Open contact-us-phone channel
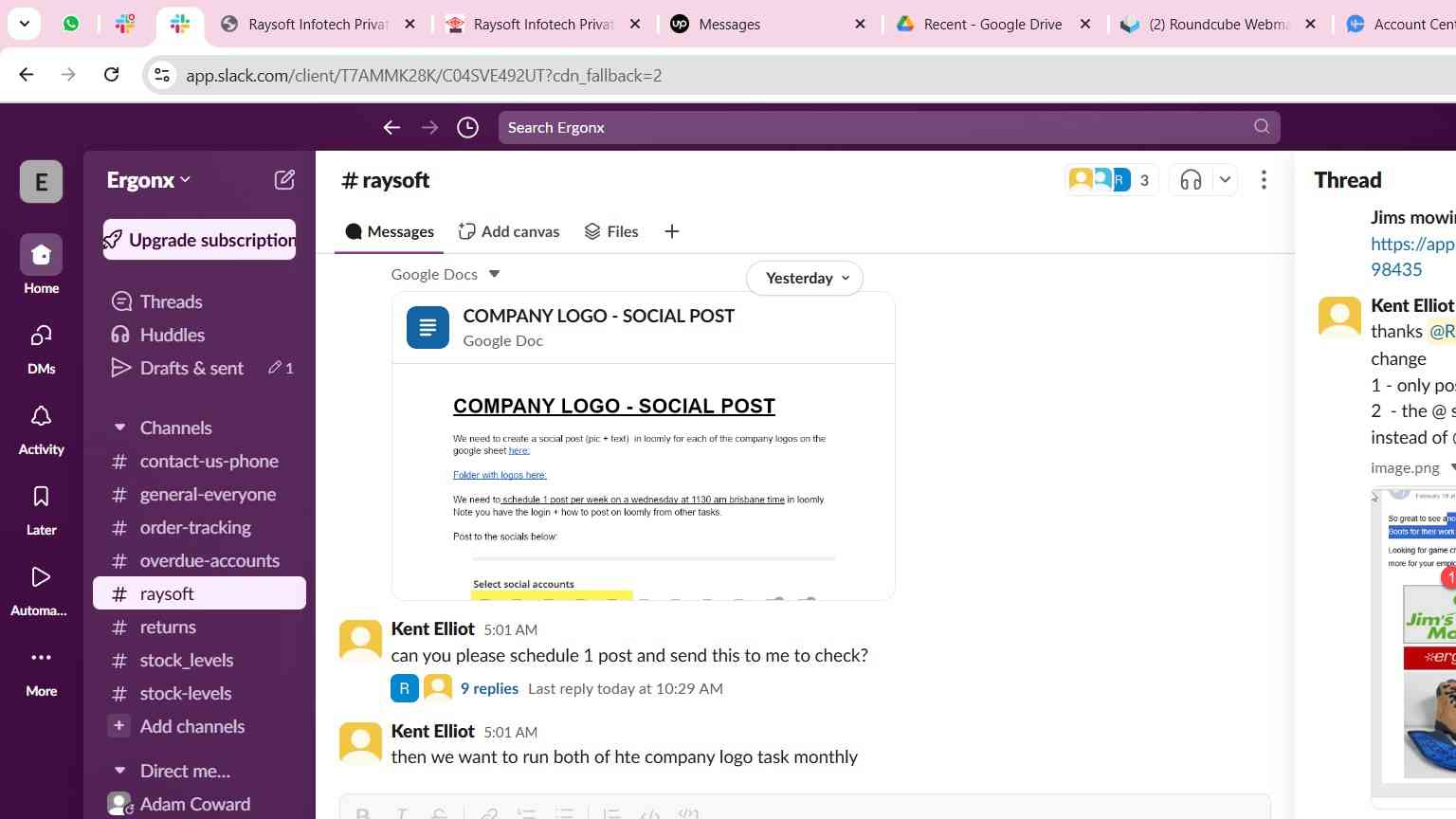Viewport: 1456px width, 819px height. 199,461
